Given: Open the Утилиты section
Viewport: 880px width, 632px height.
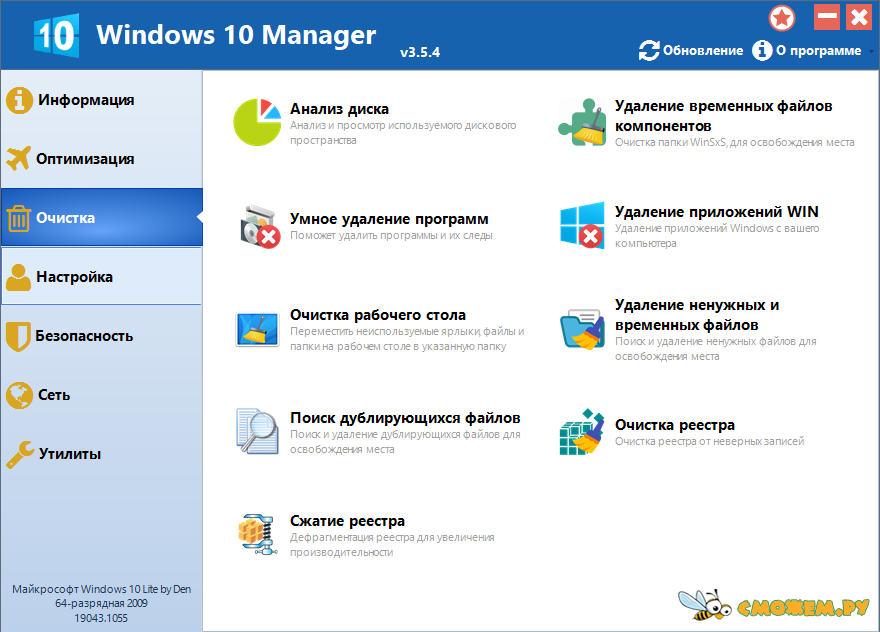Looking at the screenshot, I should coord(102,454).
